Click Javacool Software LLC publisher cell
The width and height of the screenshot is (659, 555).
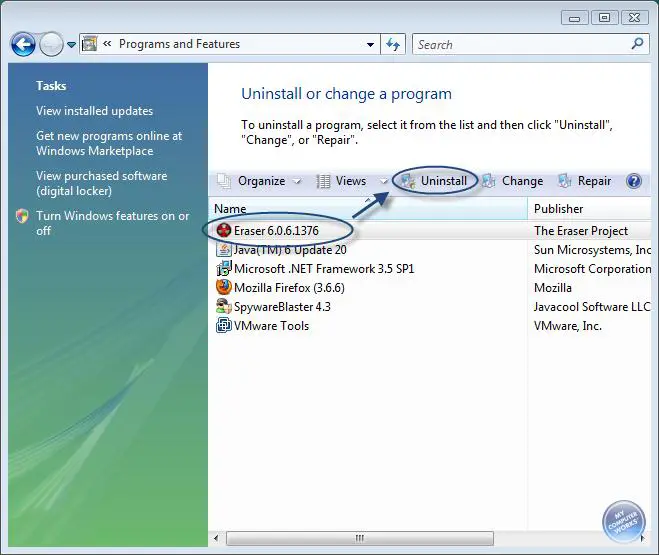(x=592, y=307)
